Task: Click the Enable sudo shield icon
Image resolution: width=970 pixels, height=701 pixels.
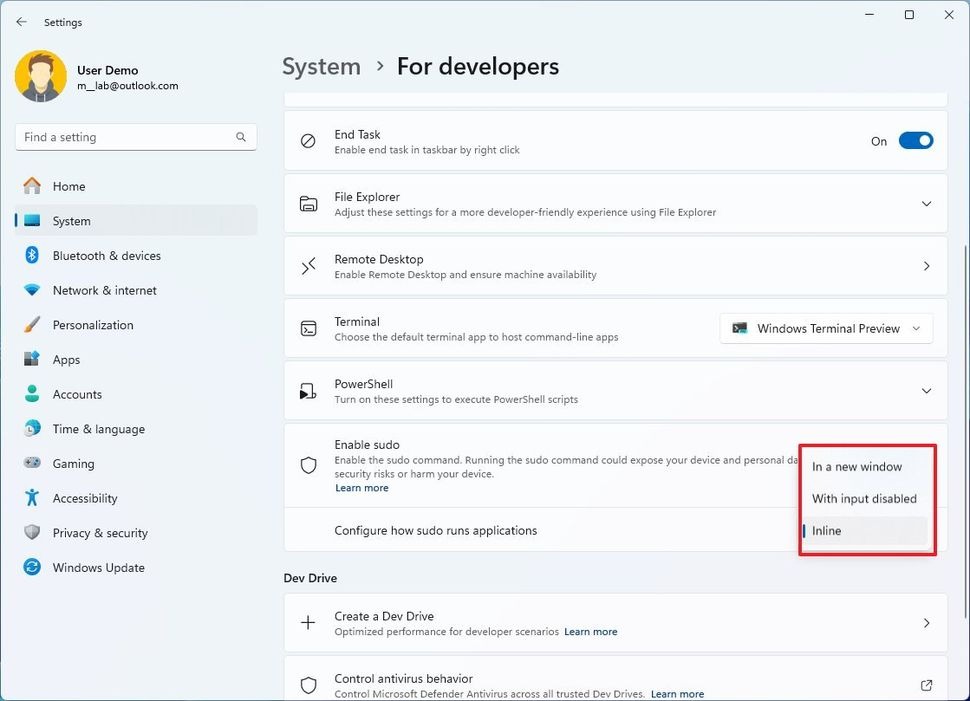Action: click(x=308, y=465)
